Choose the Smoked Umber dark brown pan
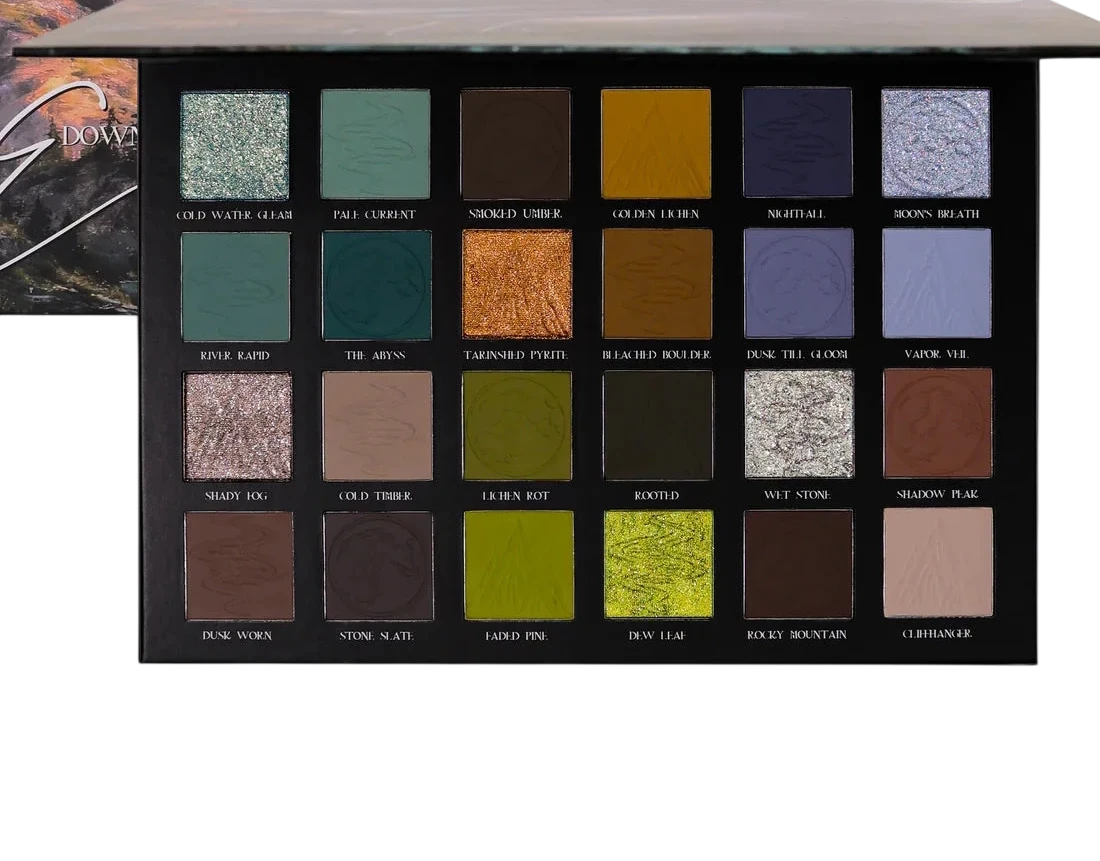1100x861 pixels. coord(516,144)
